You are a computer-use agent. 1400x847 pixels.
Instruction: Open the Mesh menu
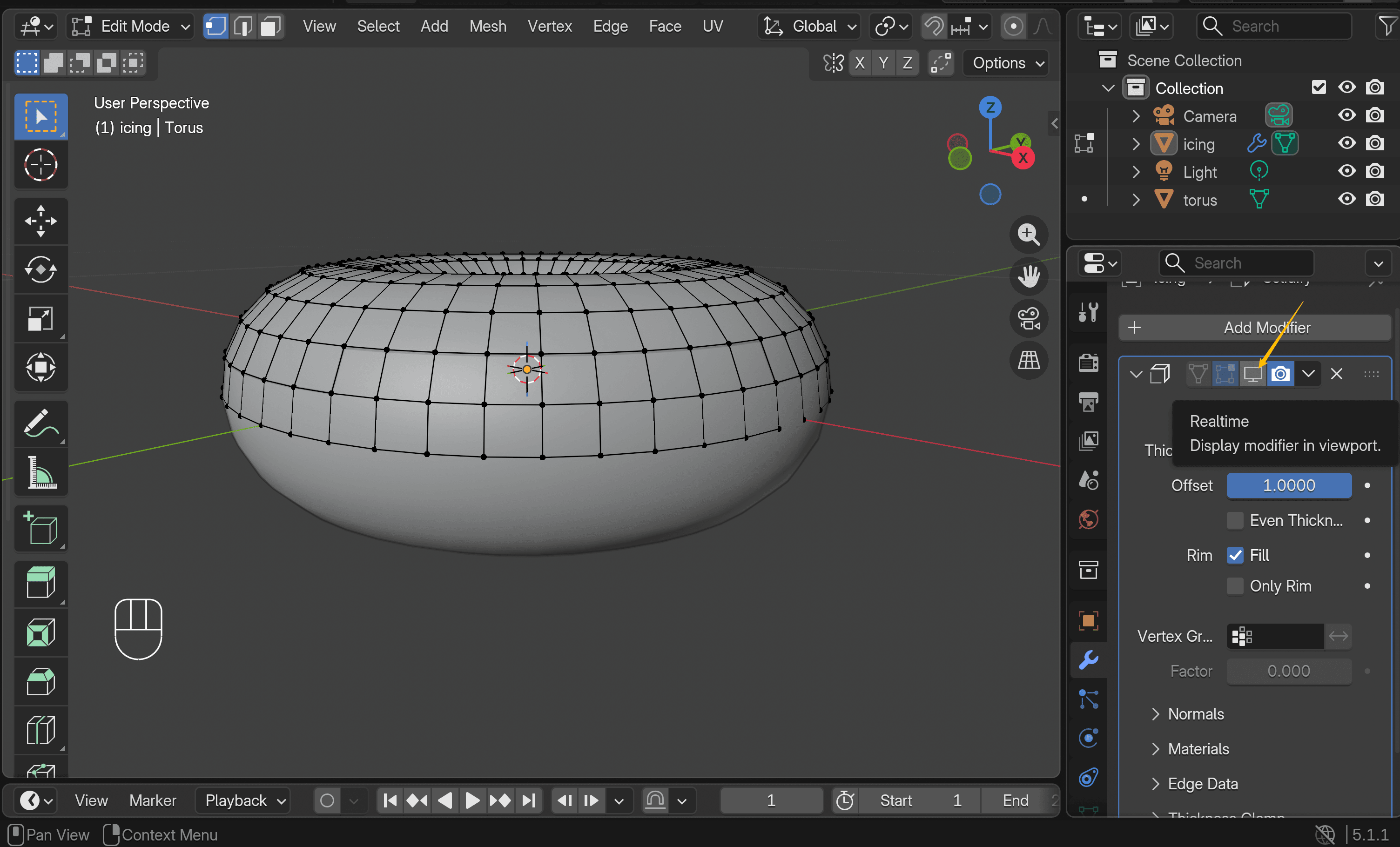pos(487,26)
